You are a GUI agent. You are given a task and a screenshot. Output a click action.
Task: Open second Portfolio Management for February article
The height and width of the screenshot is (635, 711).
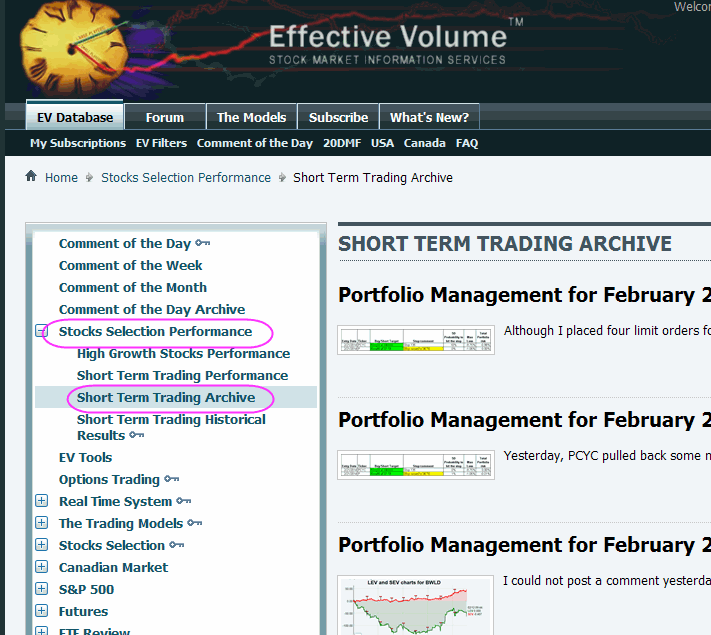[524, 420]
